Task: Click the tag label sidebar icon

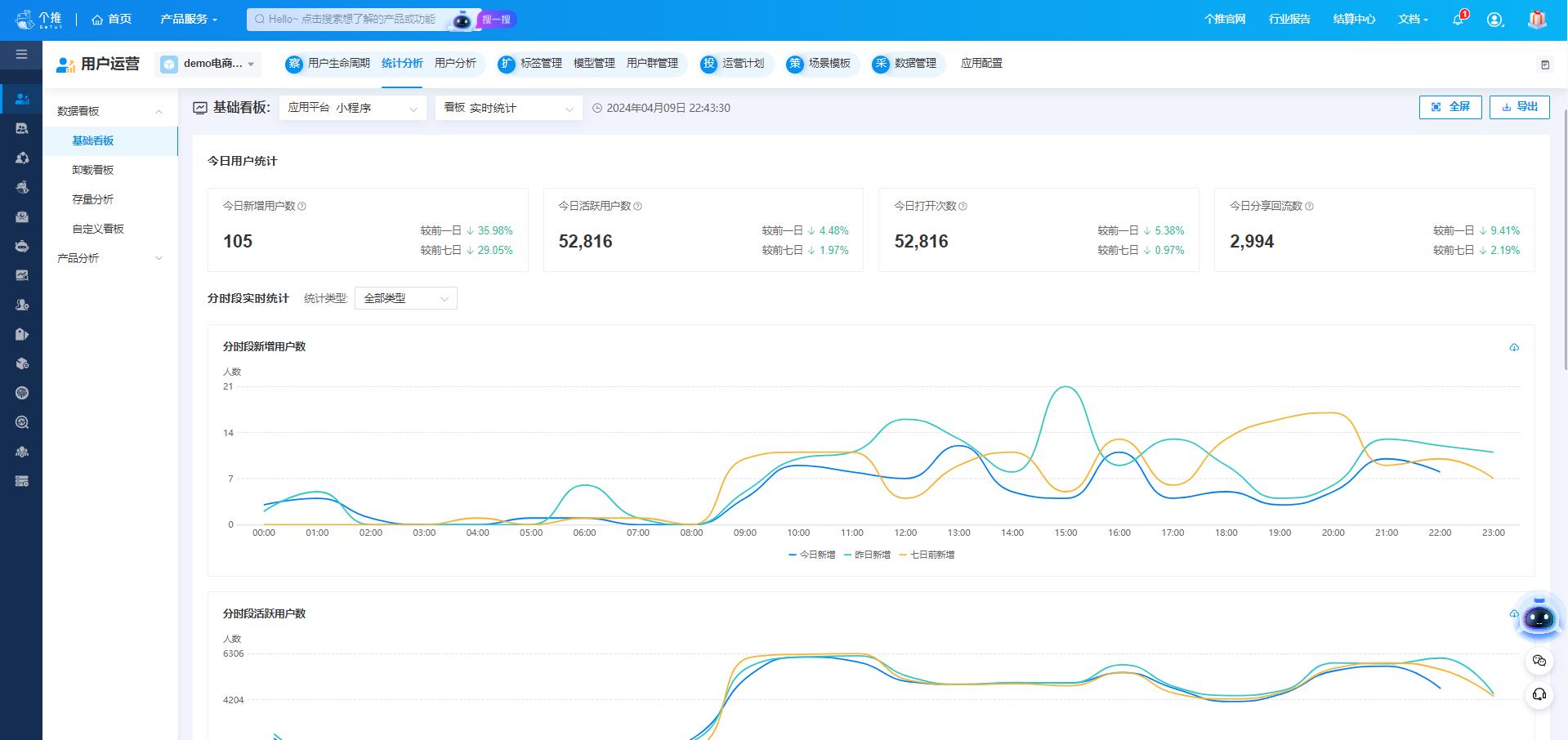Action: click(22, 334)
